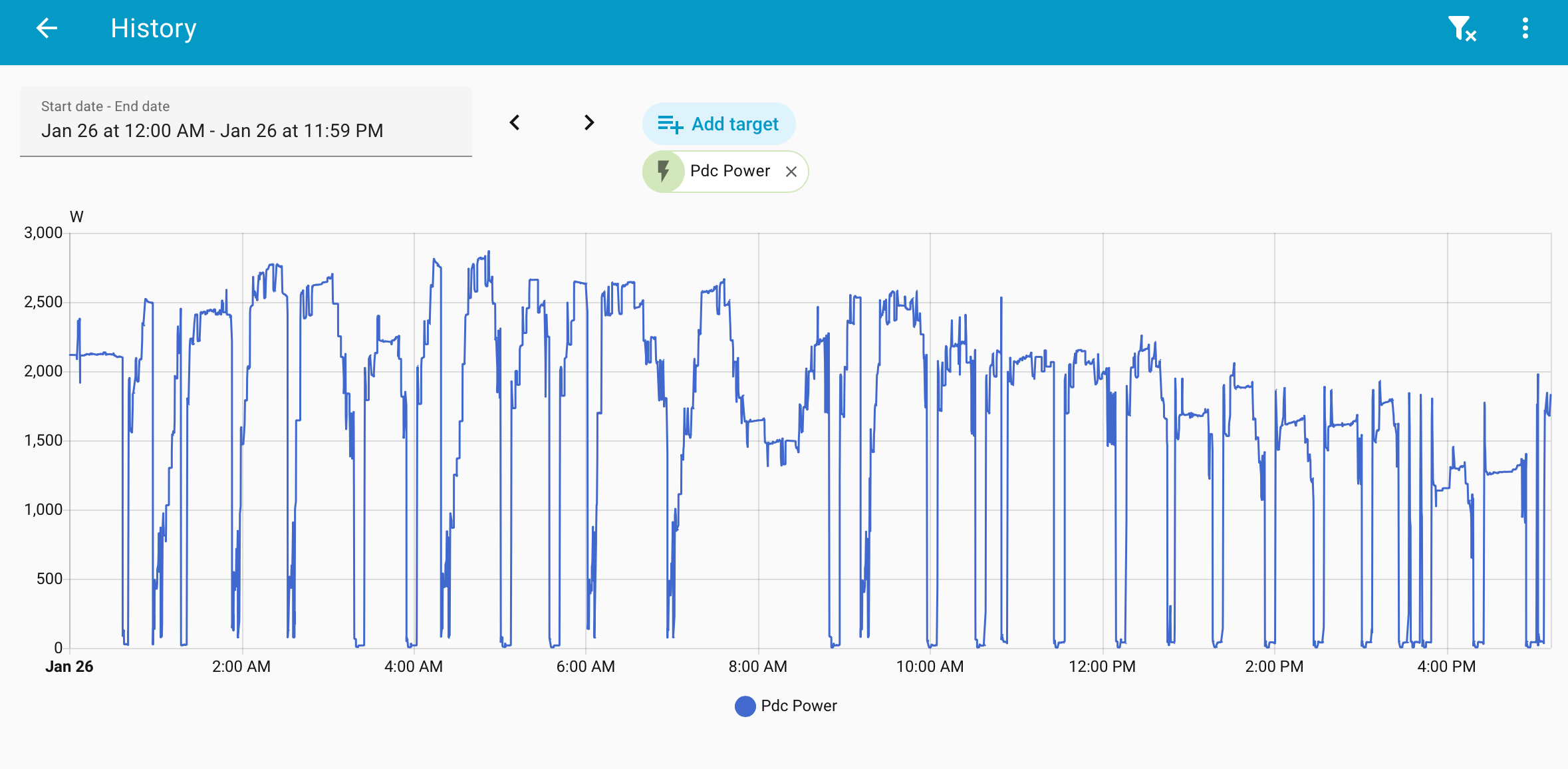Click the blue Pdc Power legend dot
Screen dimensions: 1568x769
745,706
